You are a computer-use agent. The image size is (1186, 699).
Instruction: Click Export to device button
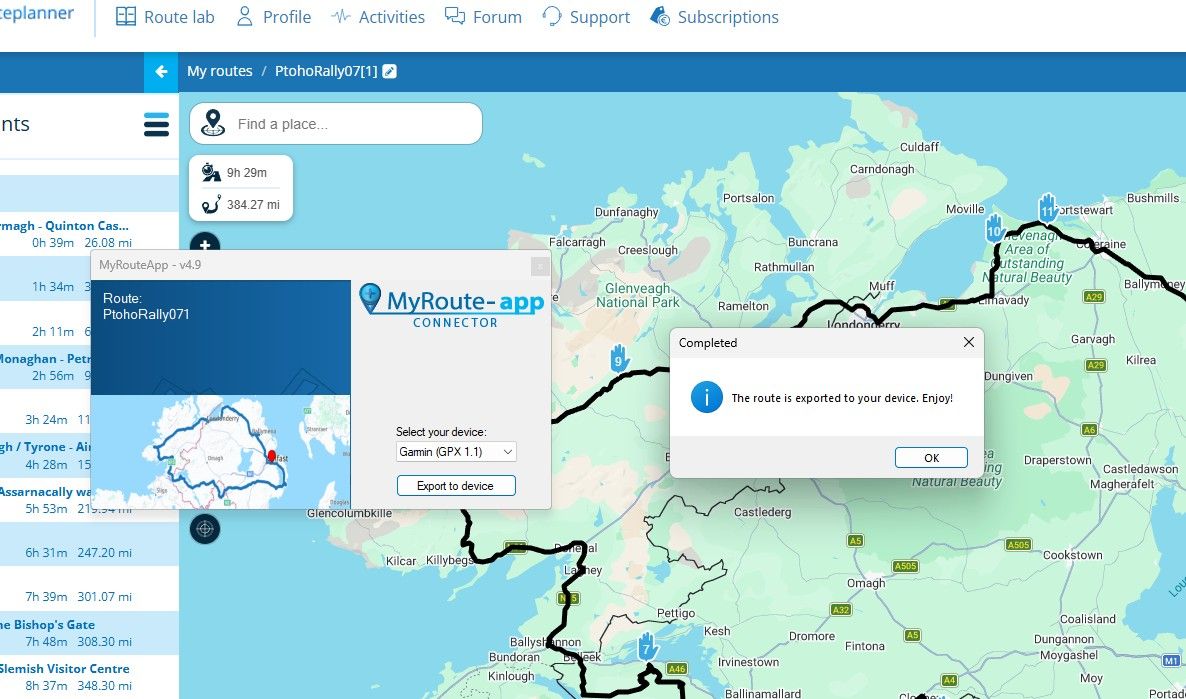(x=456, y=486)
